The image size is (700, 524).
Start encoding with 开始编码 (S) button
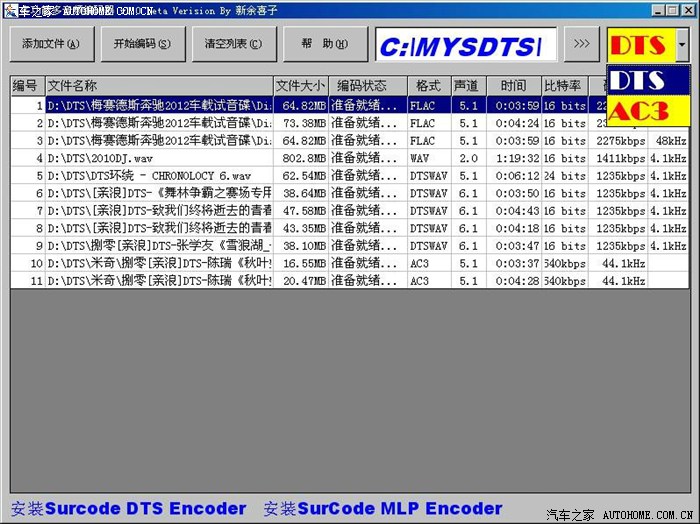pyautogui.click(x=143, y=44)
